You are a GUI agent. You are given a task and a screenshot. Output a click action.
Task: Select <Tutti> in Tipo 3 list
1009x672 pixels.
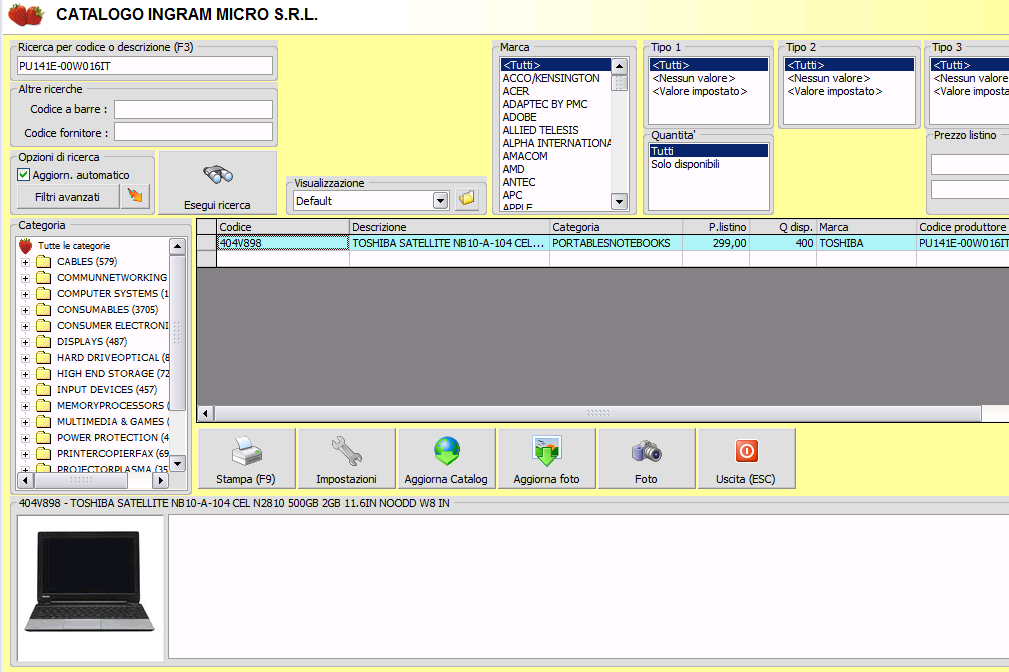(970, 65)
